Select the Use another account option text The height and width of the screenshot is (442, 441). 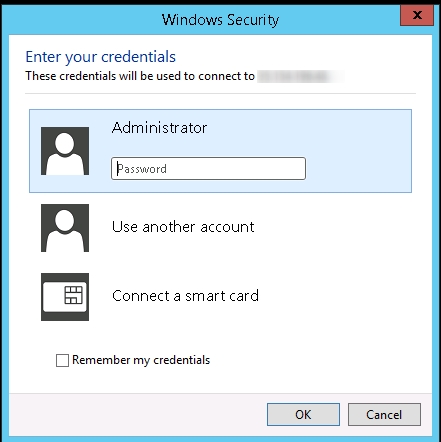(183, 227)
